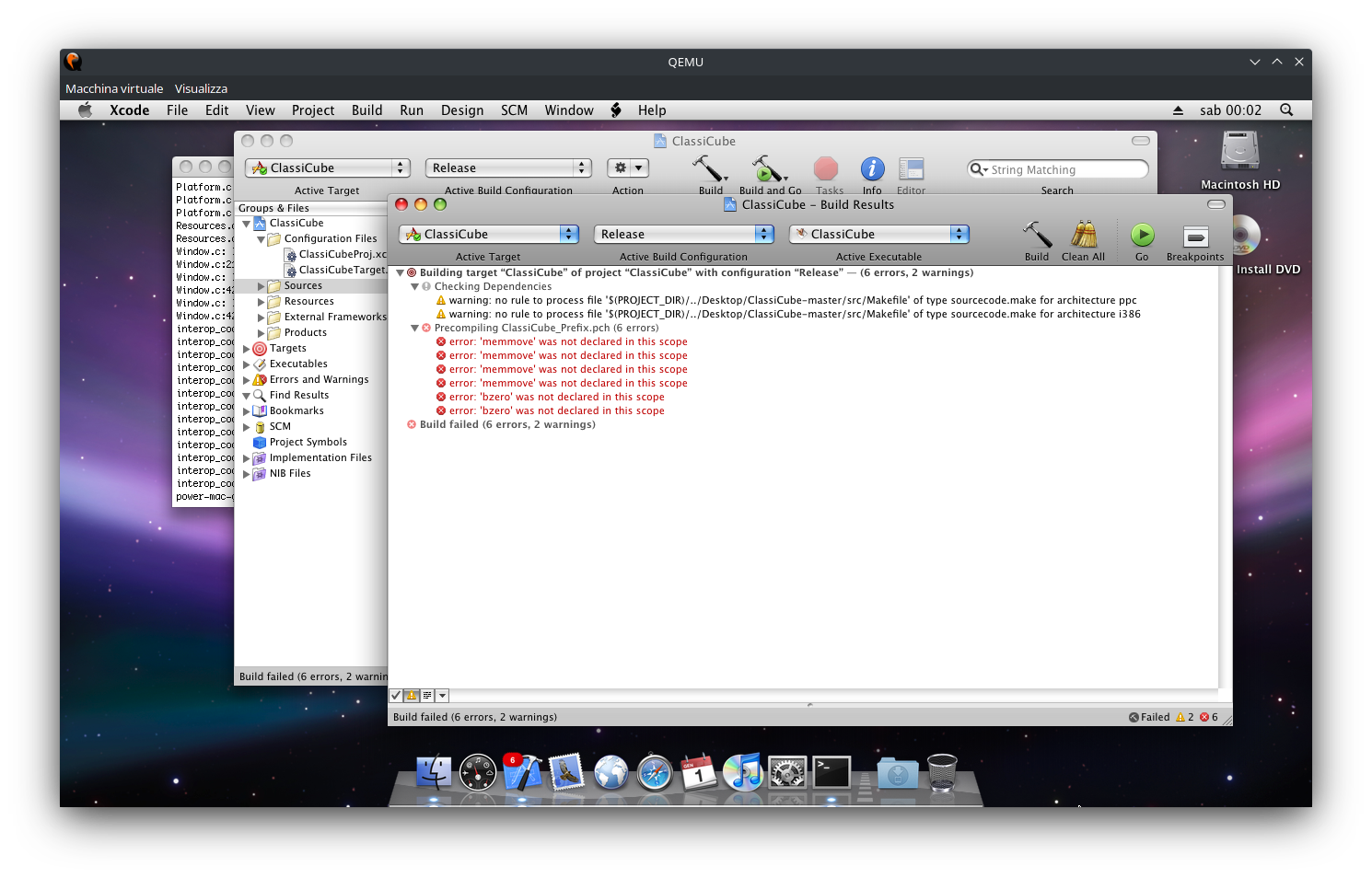Screen dimensions: 1372x878
Task: Open Dashboard from the Dock
Action: [x=478, y=772]
